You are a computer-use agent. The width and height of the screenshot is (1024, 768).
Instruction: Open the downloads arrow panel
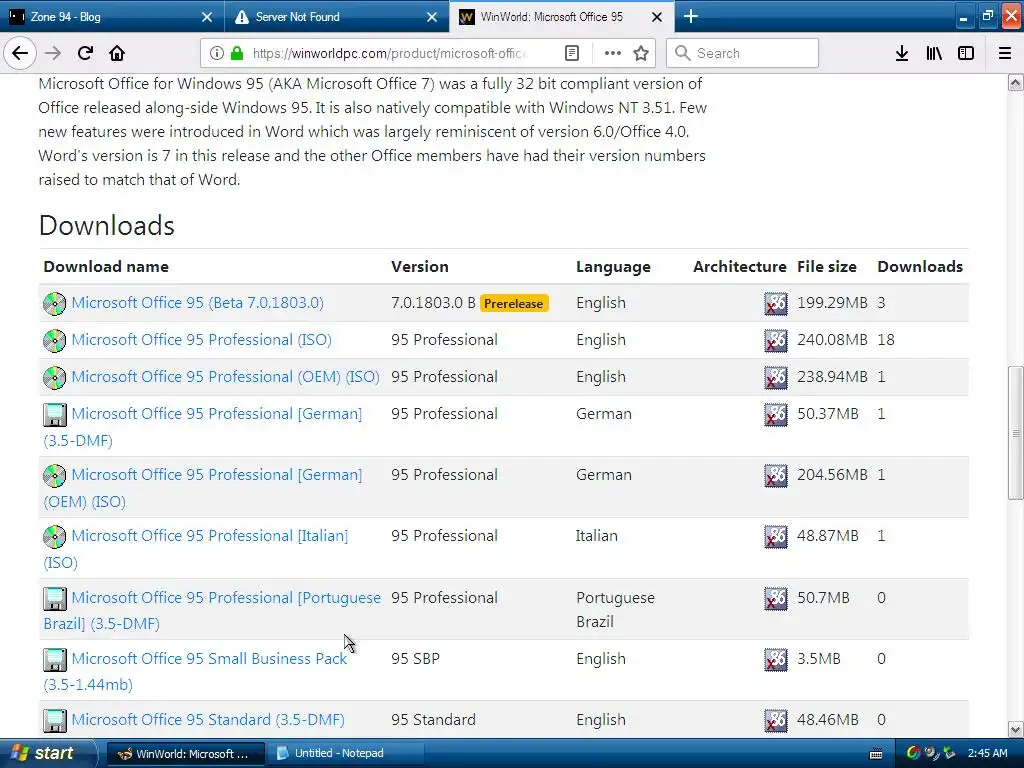902,53
